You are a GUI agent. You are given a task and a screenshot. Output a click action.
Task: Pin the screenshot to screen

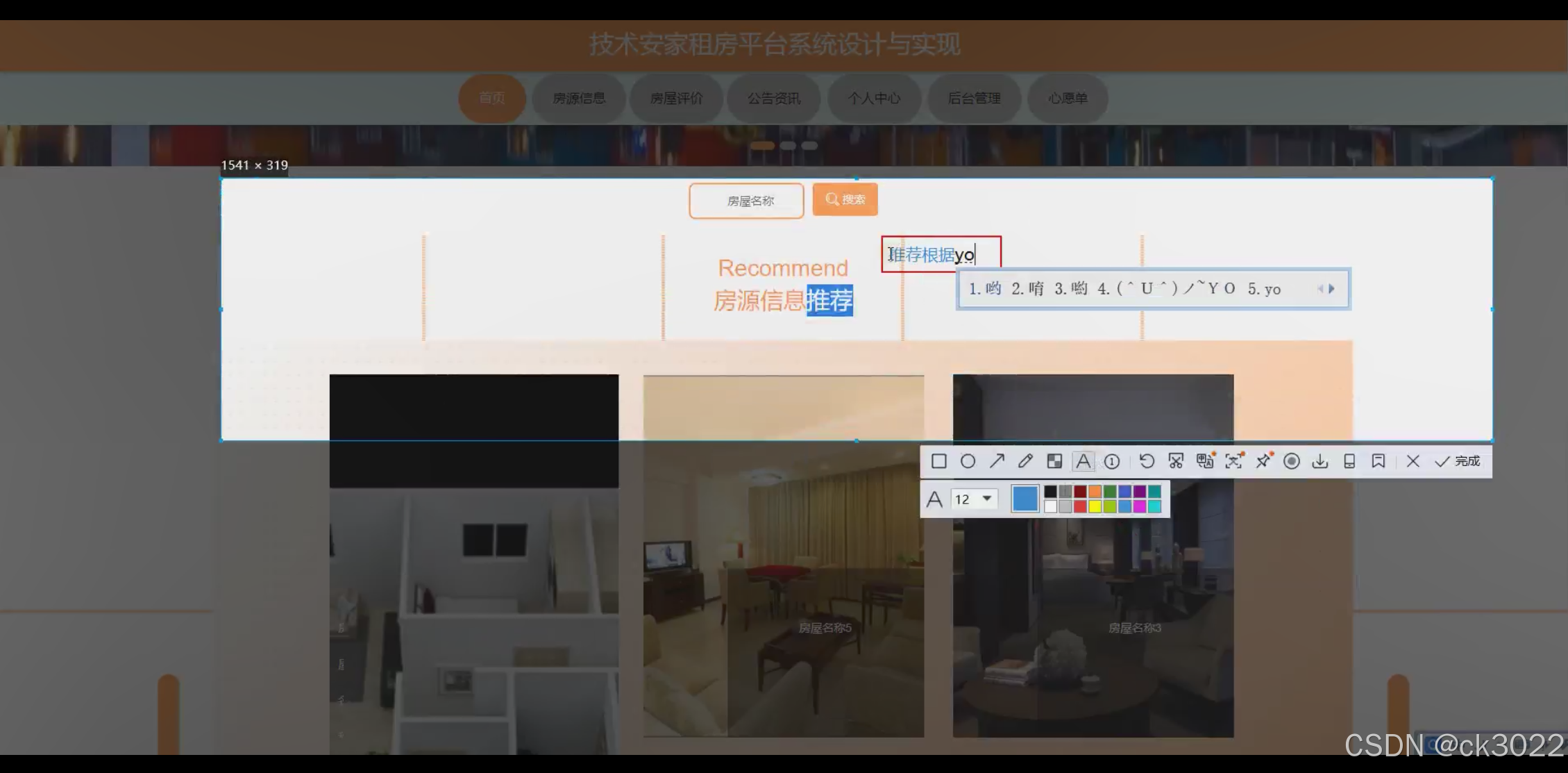click(1263, 461)
